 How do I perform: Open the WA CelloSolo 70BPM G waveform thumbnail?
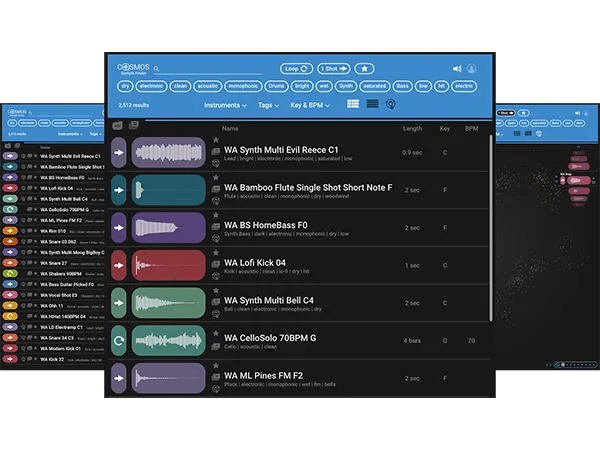coord(168,341)
